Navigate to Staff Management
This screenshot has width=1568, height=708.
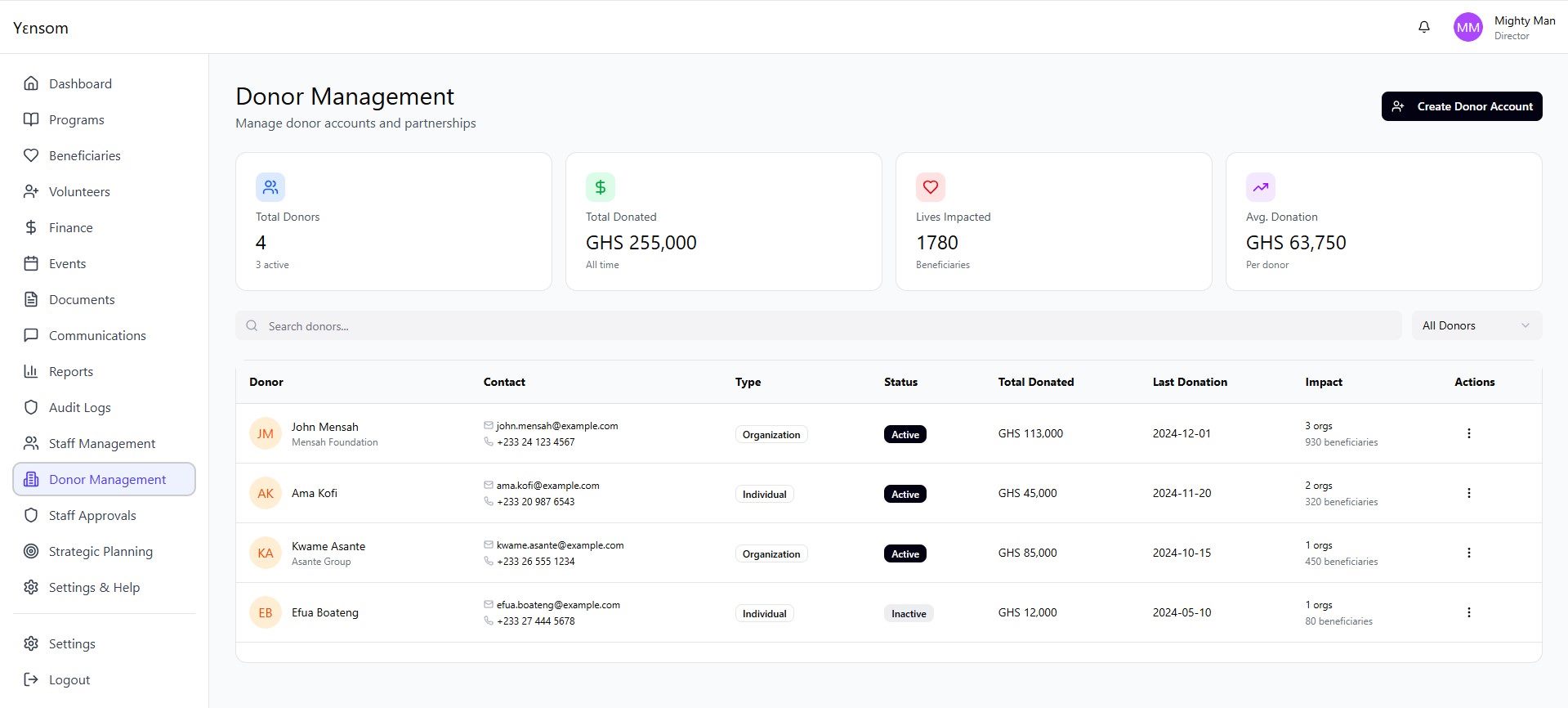[104, 443]
